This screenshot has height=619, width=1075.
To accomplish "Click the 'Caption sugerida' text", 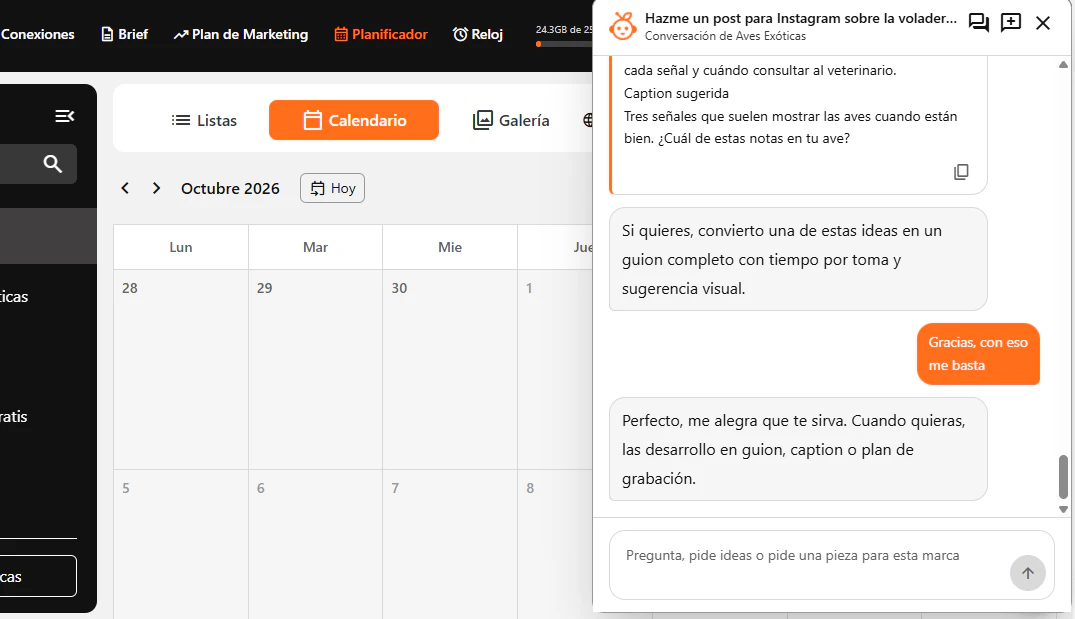I will click(x=676, y=93).
